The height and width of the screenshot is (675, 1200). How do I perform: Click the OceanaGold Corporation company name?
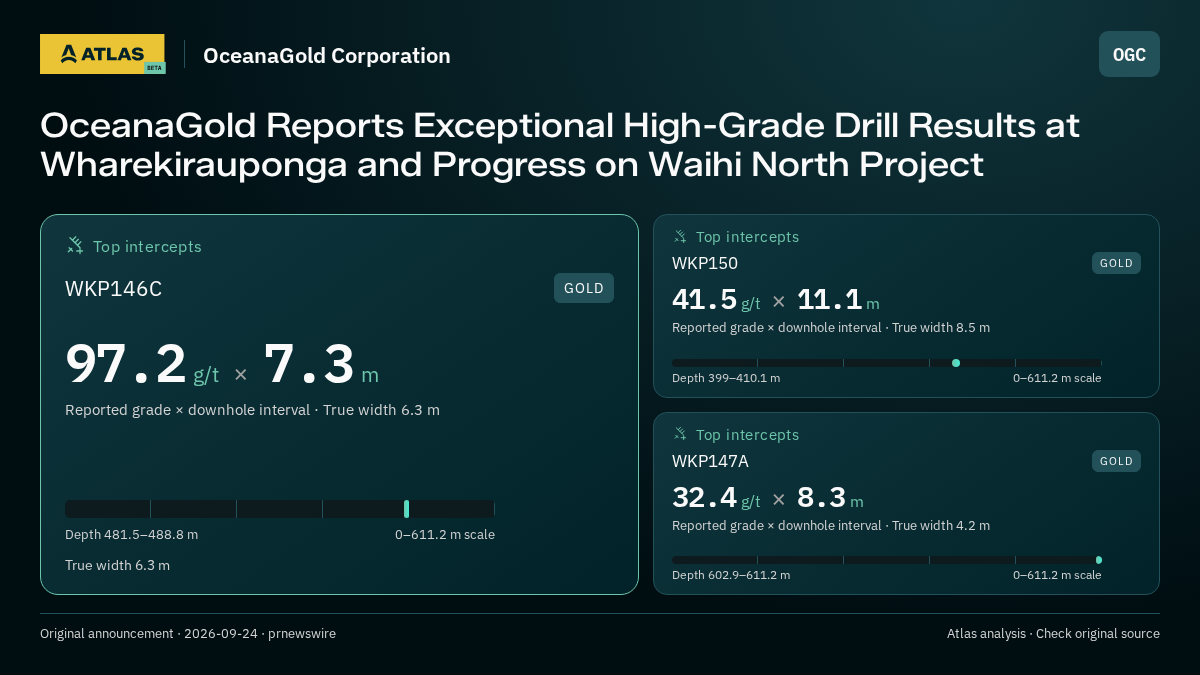click(x=327, y=56)
